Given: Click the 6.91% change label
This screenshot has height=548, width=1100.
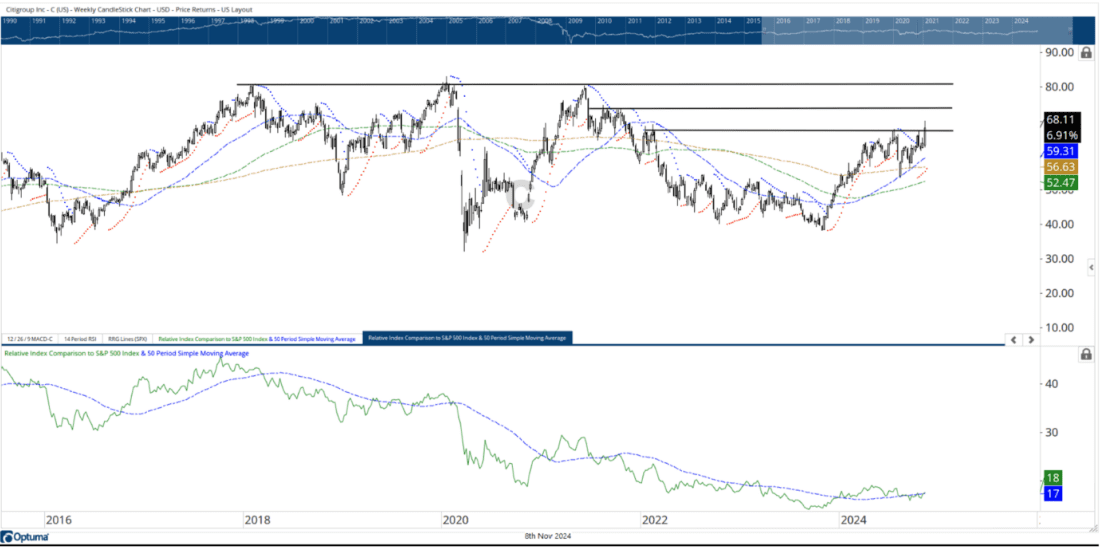Looking at the screenshot, I should point(1062,133).
